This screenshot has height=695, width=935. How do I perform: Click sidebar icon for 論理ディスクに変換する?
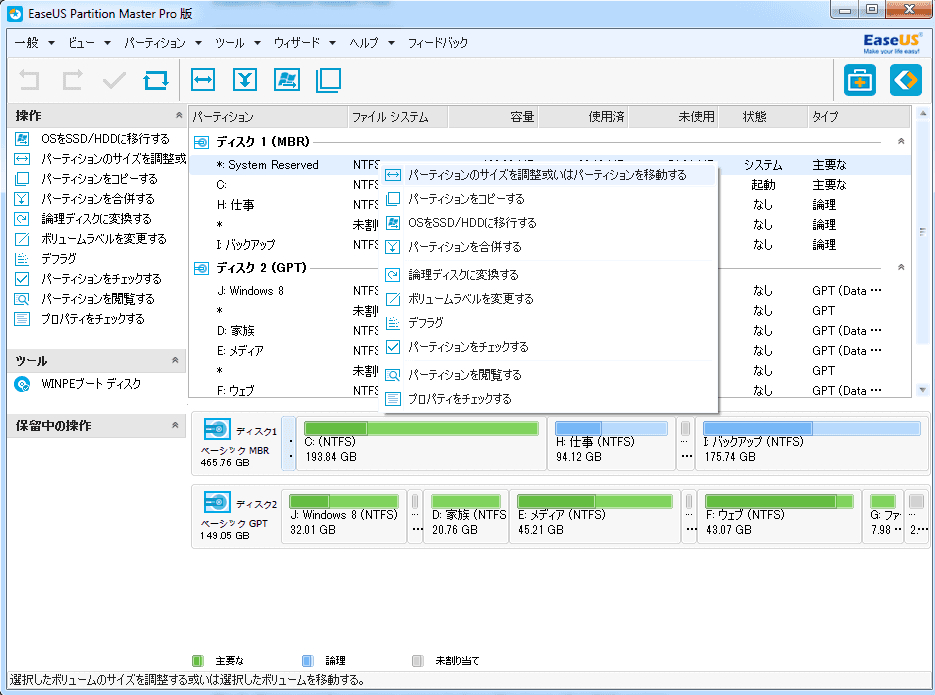(22, 219)
